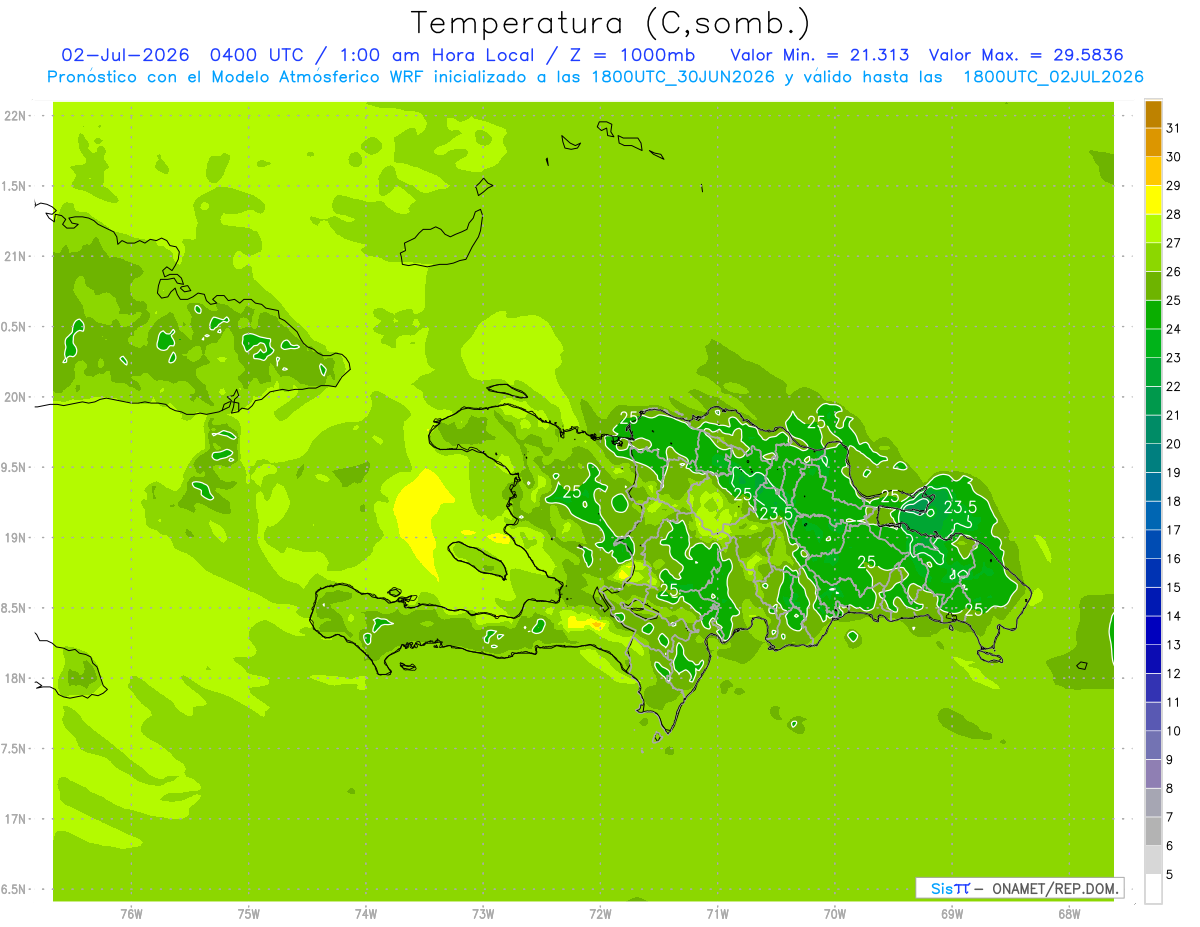
Task: Click the '18N' latitude label
Action: click(16, 679)
